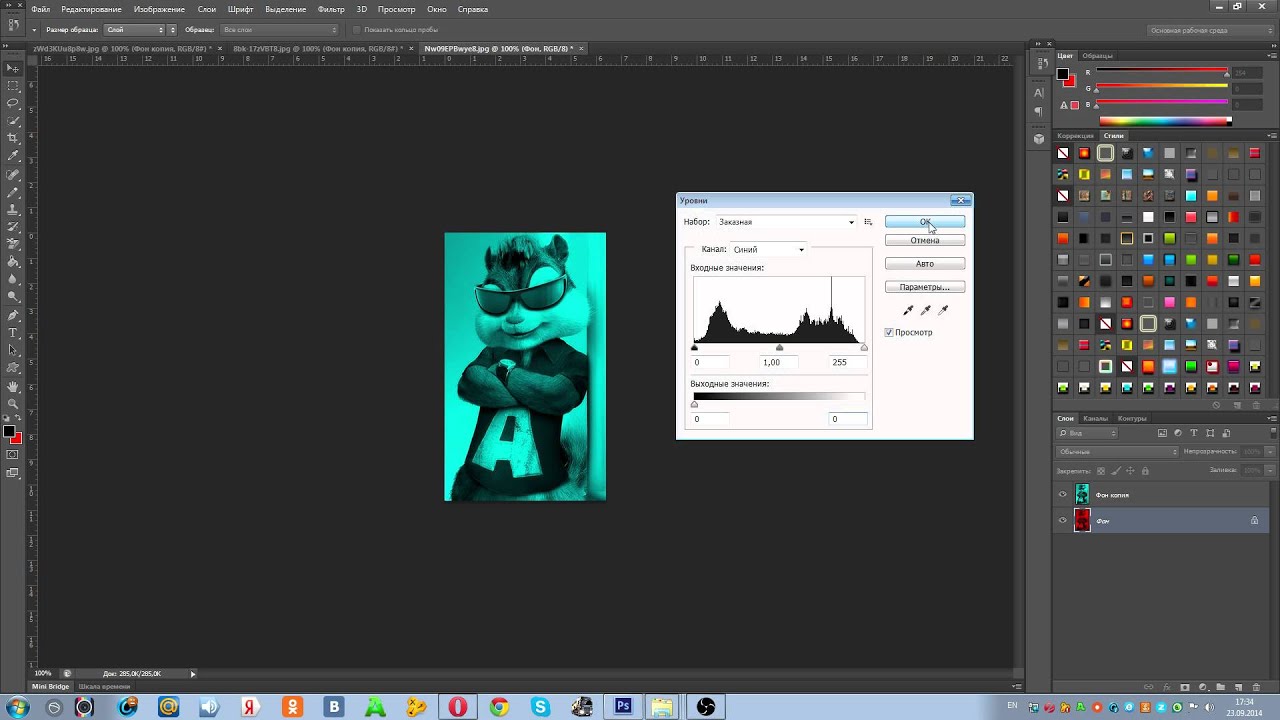
Task: Open Chrome from the Windows taskbar
Action: click(x=499, y=706)
